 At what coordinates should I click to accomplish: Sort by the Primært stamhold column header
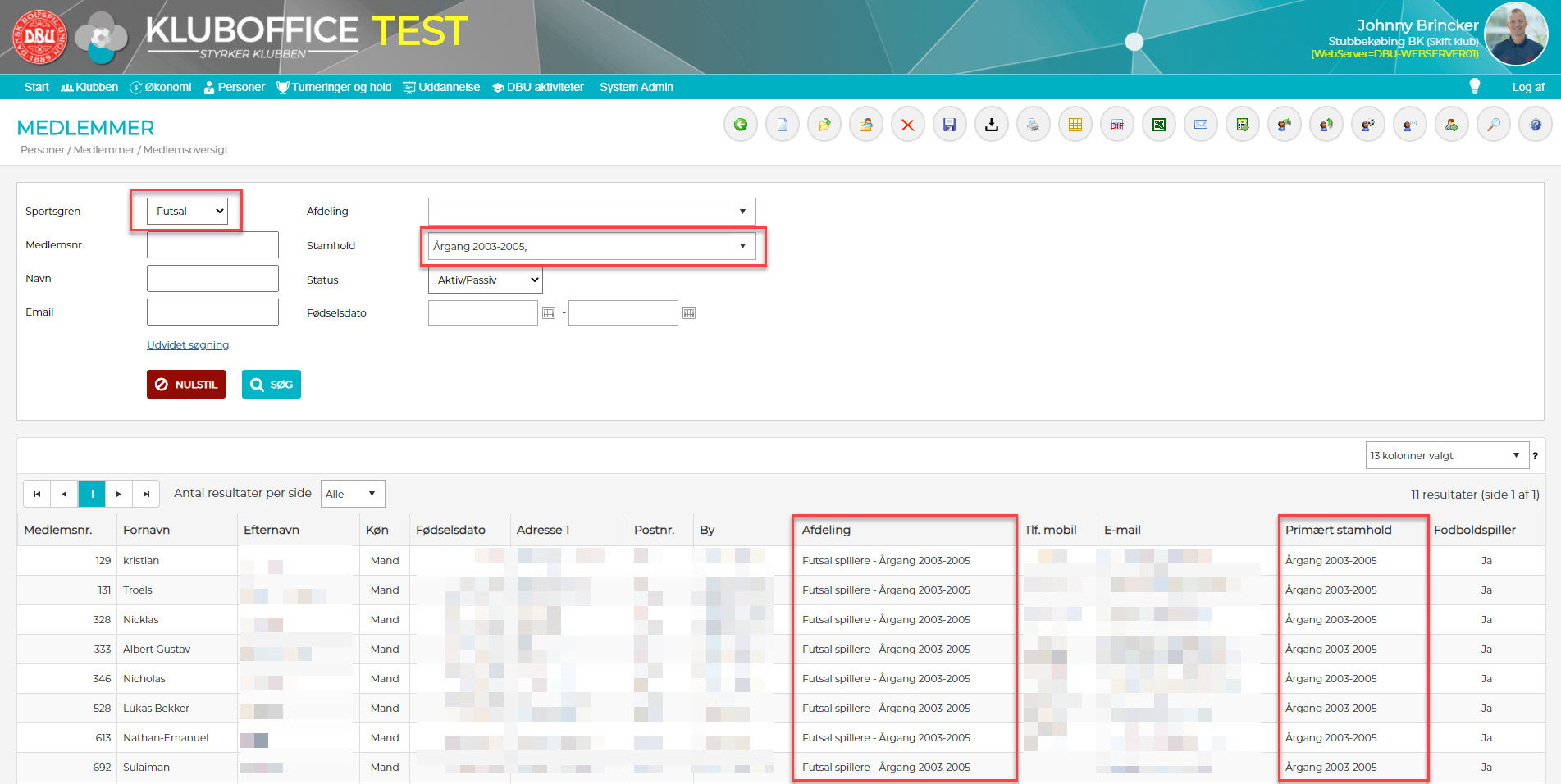[1339, 530]
